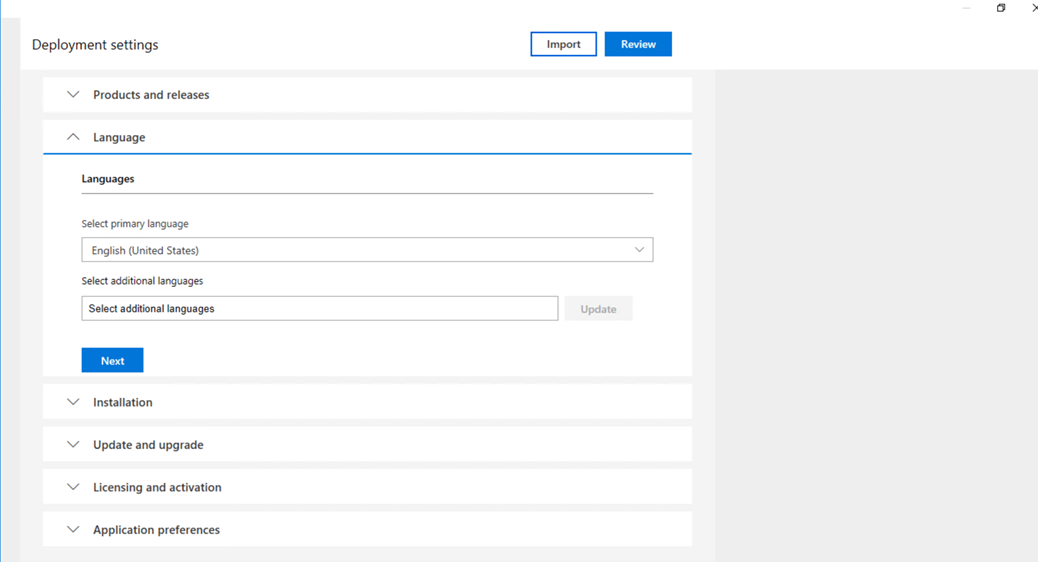1038x562 pixels.
Task: Collapse the Language section chevron
Action: pyautogui.click(x=73, y=137)
